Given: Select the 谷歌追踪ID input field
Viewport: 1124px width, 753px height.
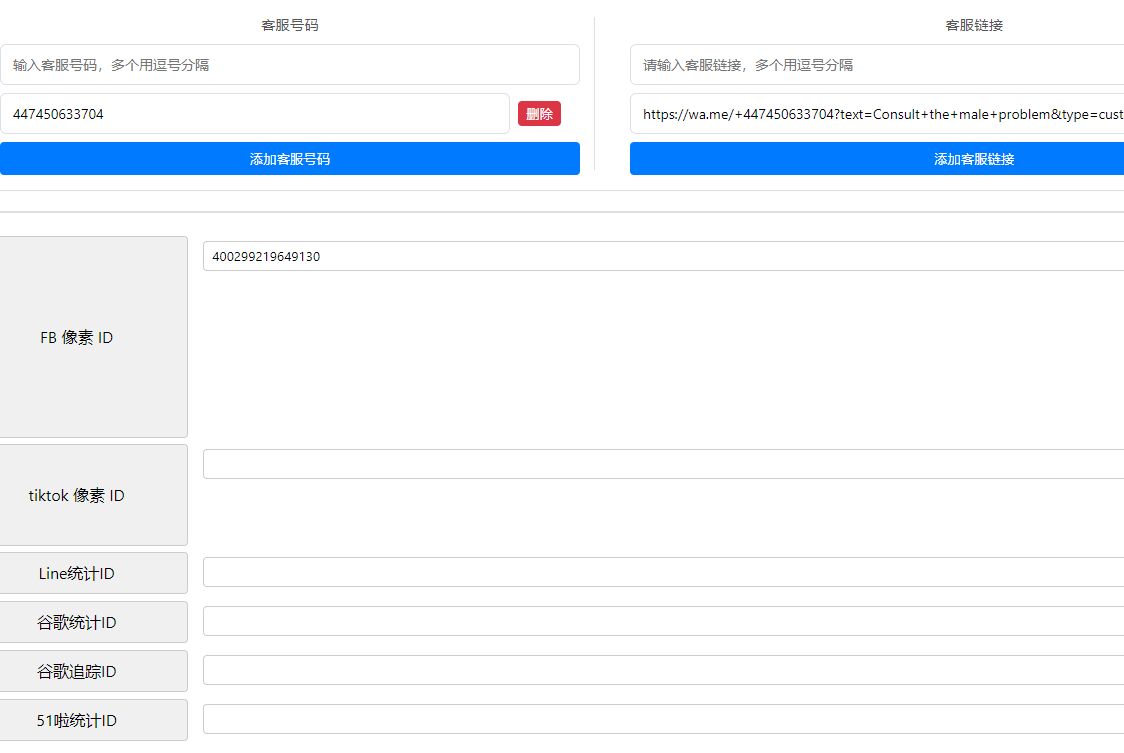Looking at the screenshot, I should [662, 670].
